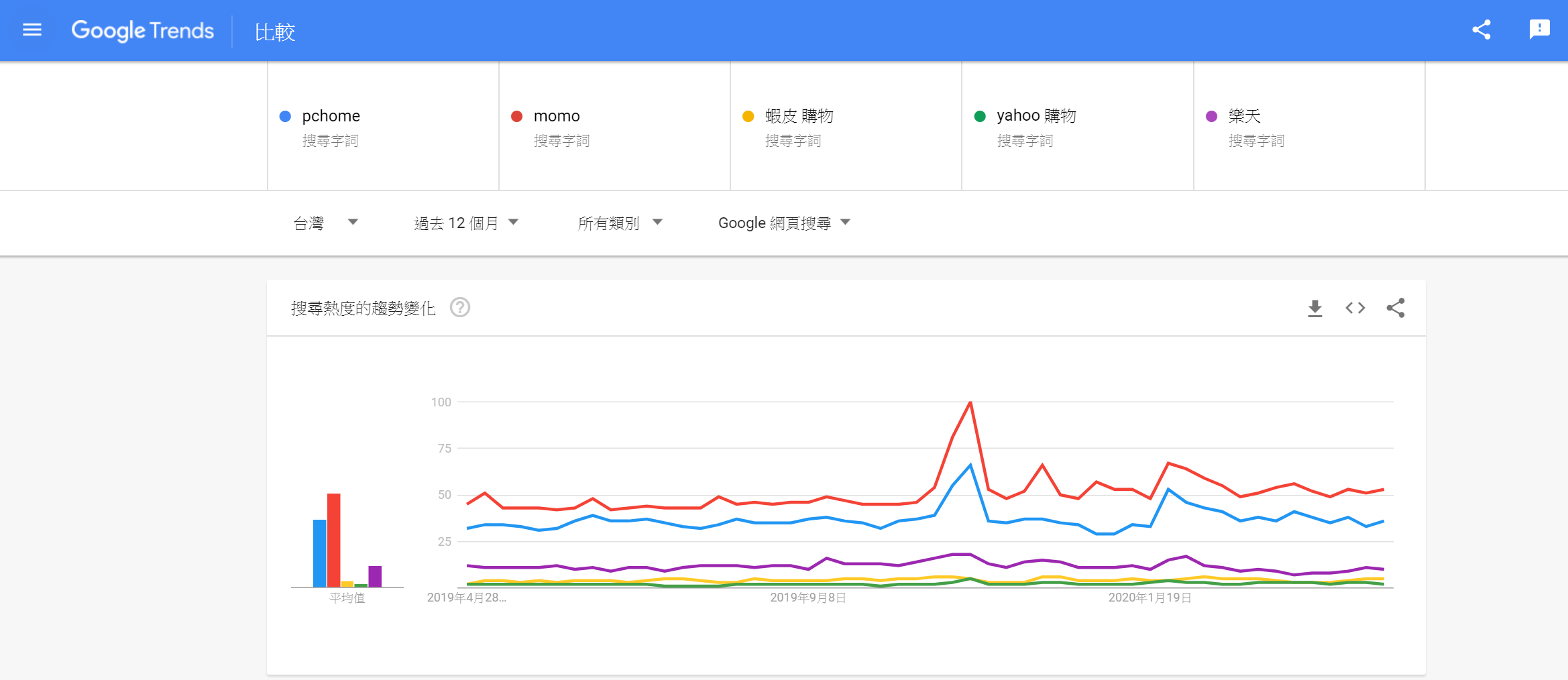Click the share icon in the header
This screenshot has width=1568, height=680.
[1481, 30]
